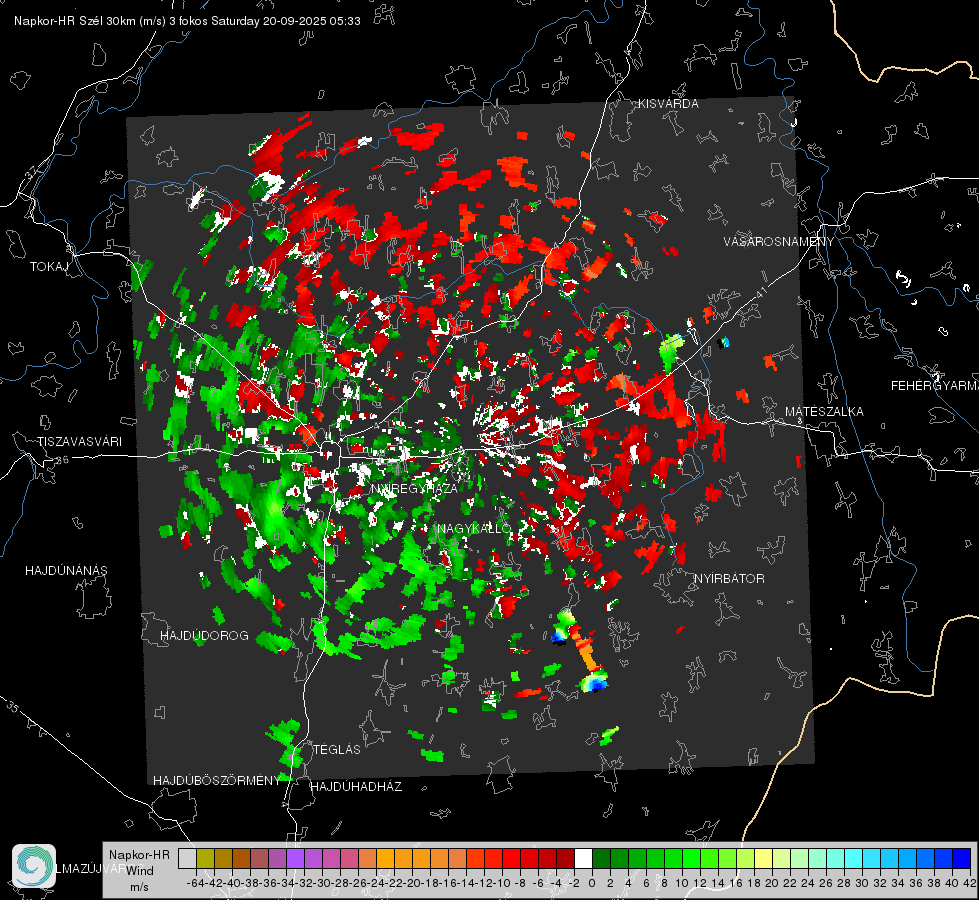
Task: Click the 42 value on the legend scale
Action: (x=970, y=883)
